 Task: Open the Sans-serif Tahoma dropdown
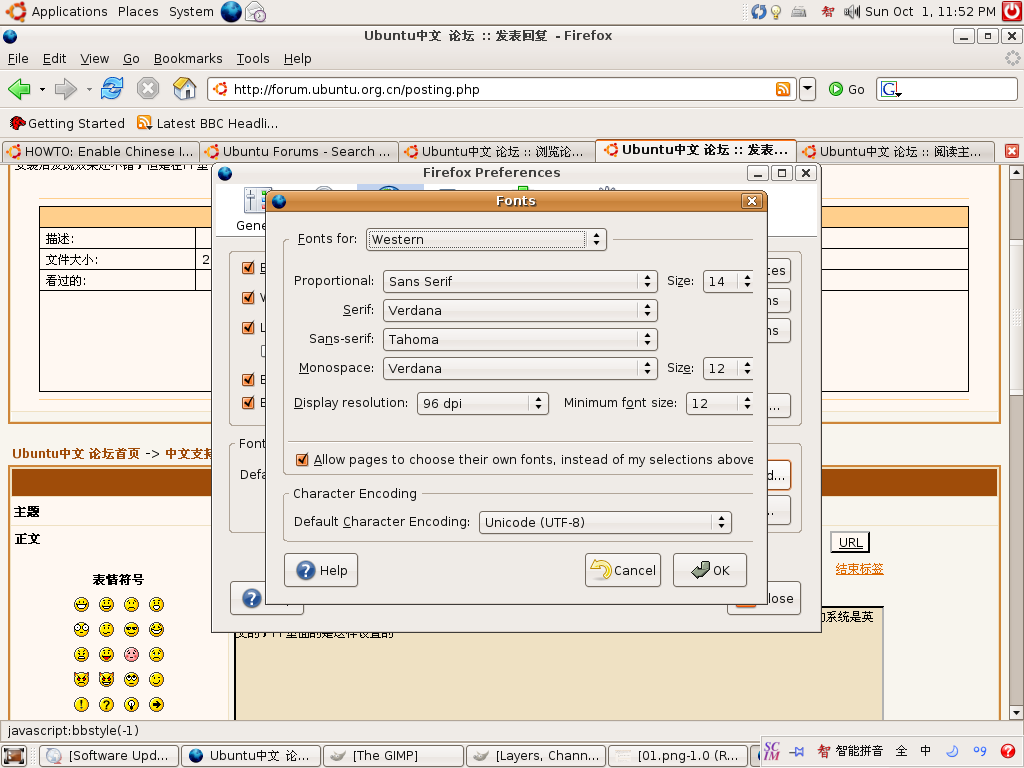pyautogui.click(x=520, y=340)
